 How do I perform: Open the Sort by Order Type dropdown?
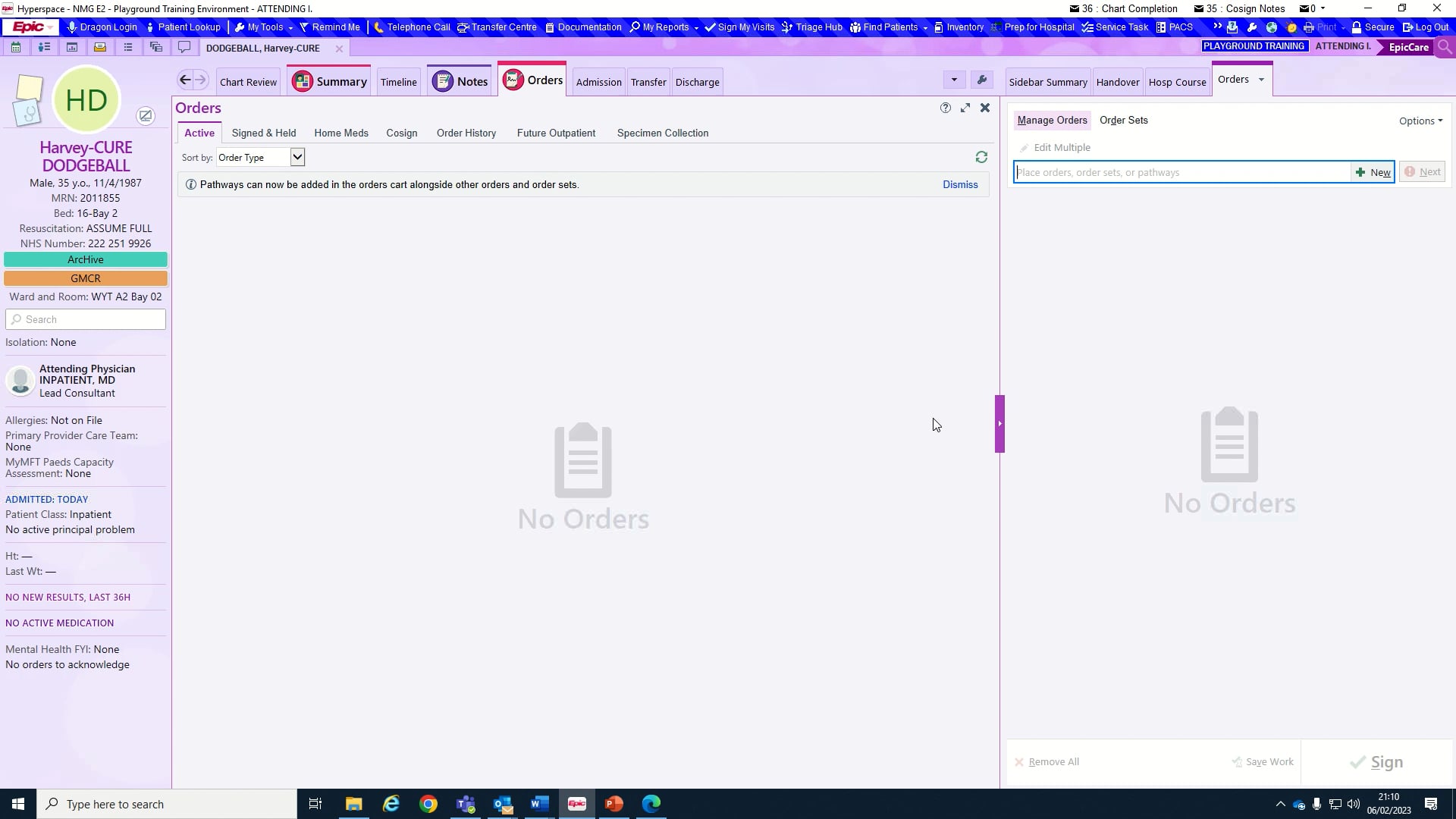[x=297, y=157]
